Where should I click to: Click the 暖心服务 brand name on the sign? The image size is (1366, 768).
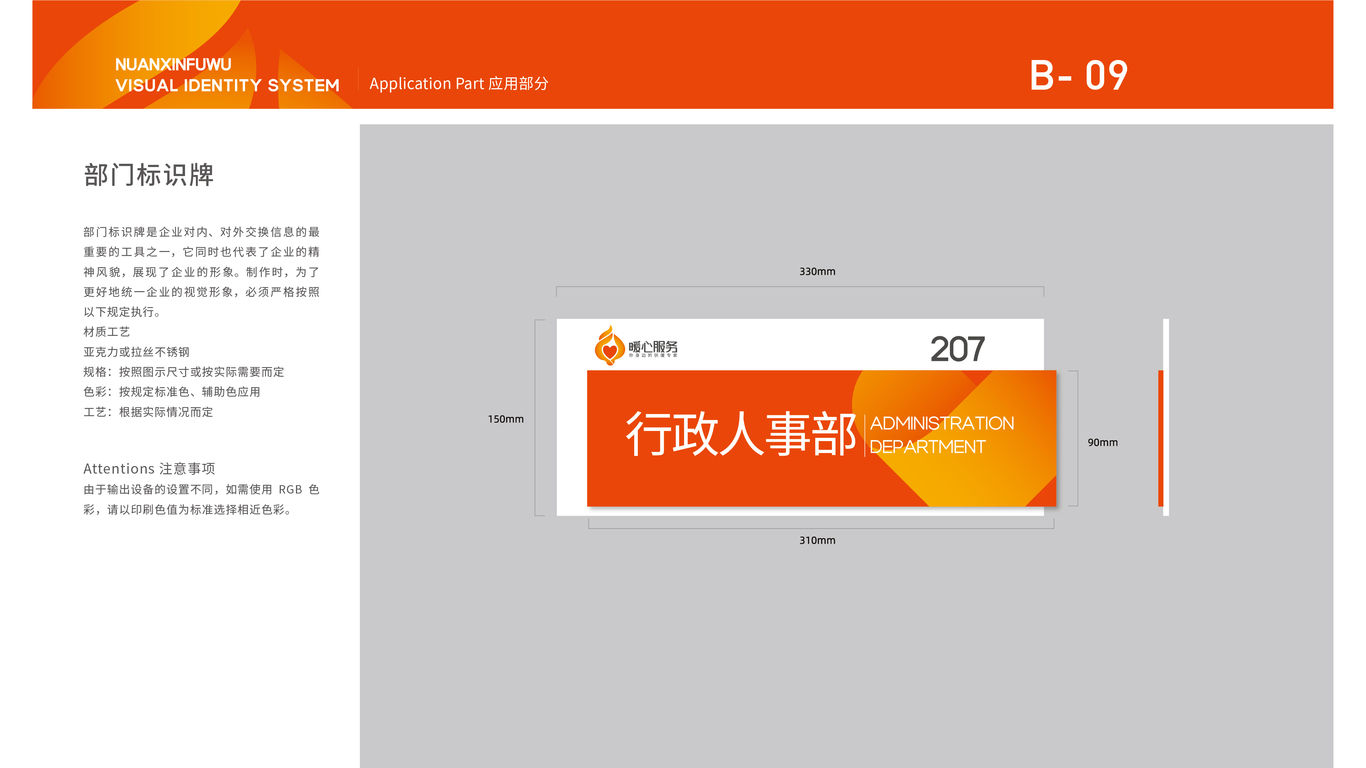click(x=653, y=346)
